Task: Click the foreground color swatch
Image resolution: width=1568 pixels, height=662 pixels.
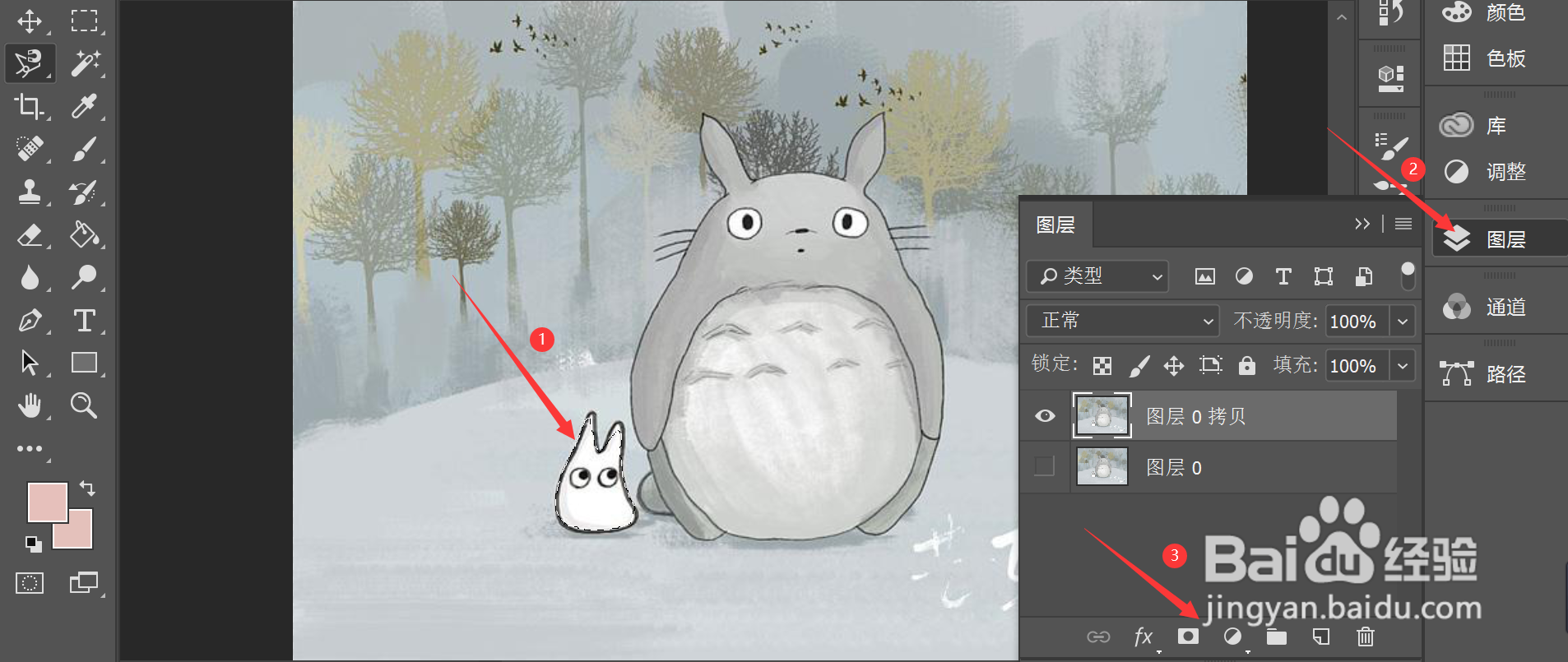Action: (47, 502)
